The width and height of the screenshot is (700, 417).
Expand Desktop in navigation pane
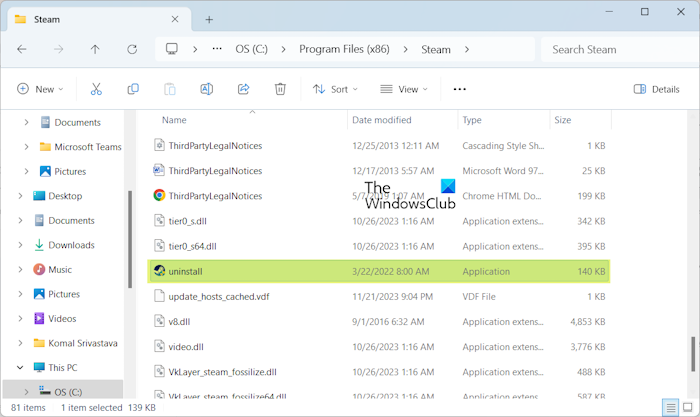[x=20, y=196]
